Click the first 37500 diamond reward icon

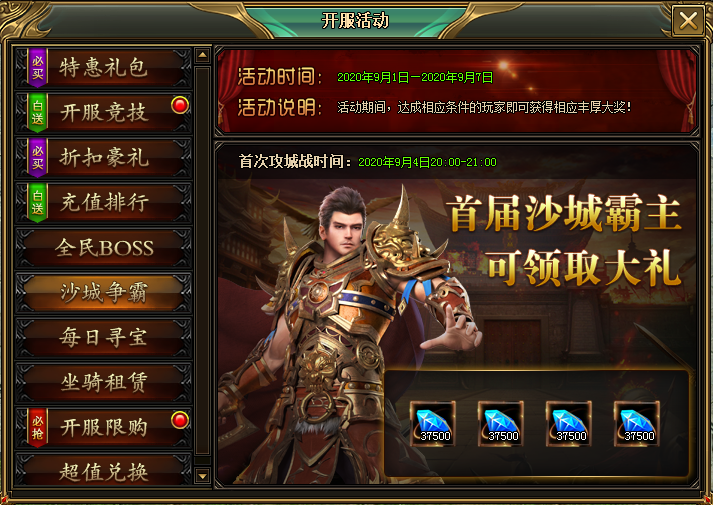[432, 423]
